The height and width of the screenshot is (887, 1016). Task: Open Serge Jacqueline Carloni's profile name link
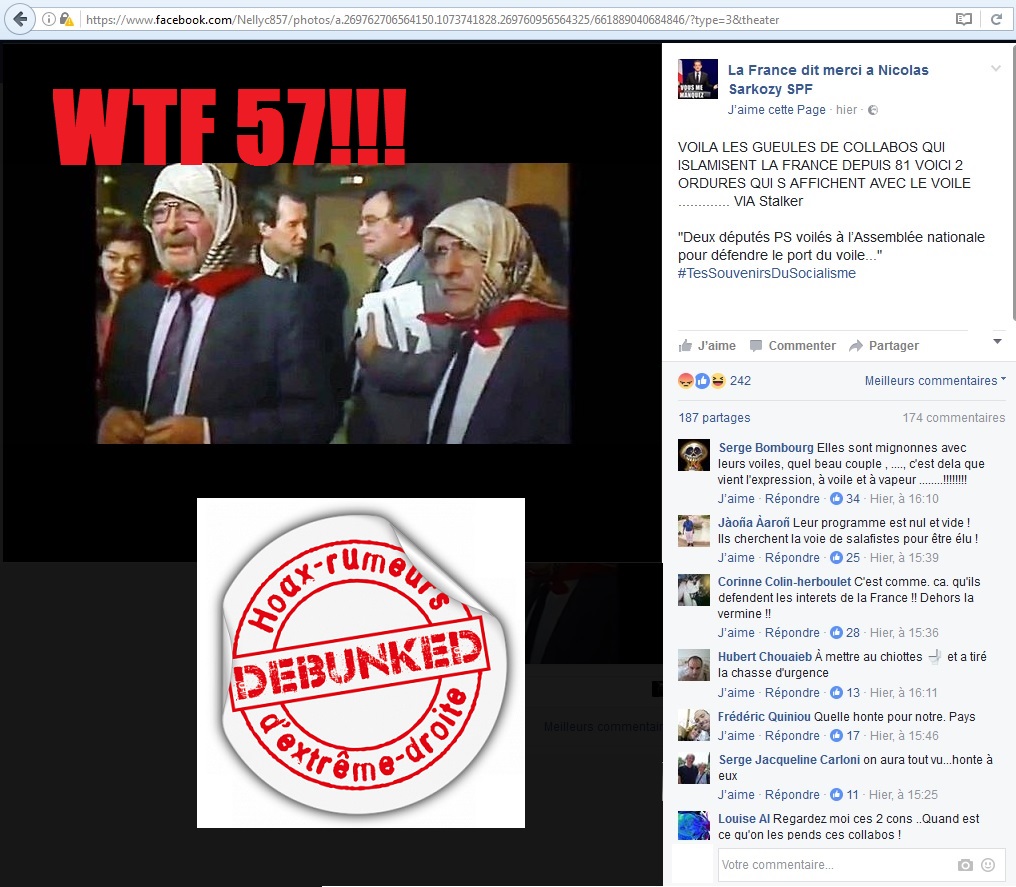[789, 760]
